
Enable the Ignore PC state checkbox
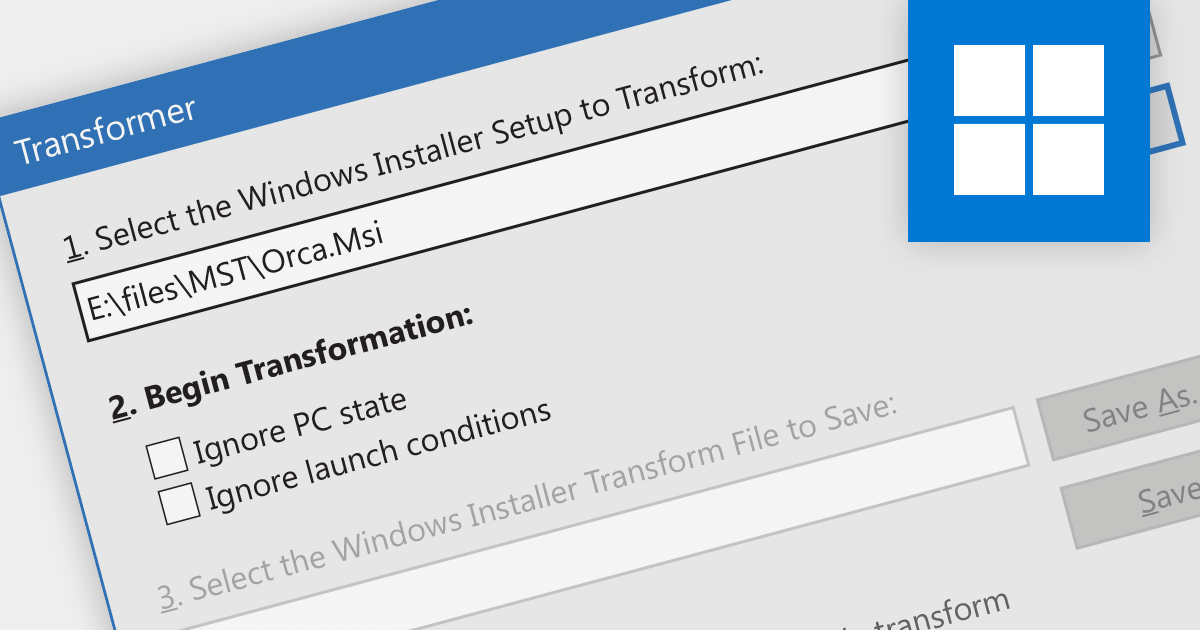pyautogui.click(x=168, y=456)
